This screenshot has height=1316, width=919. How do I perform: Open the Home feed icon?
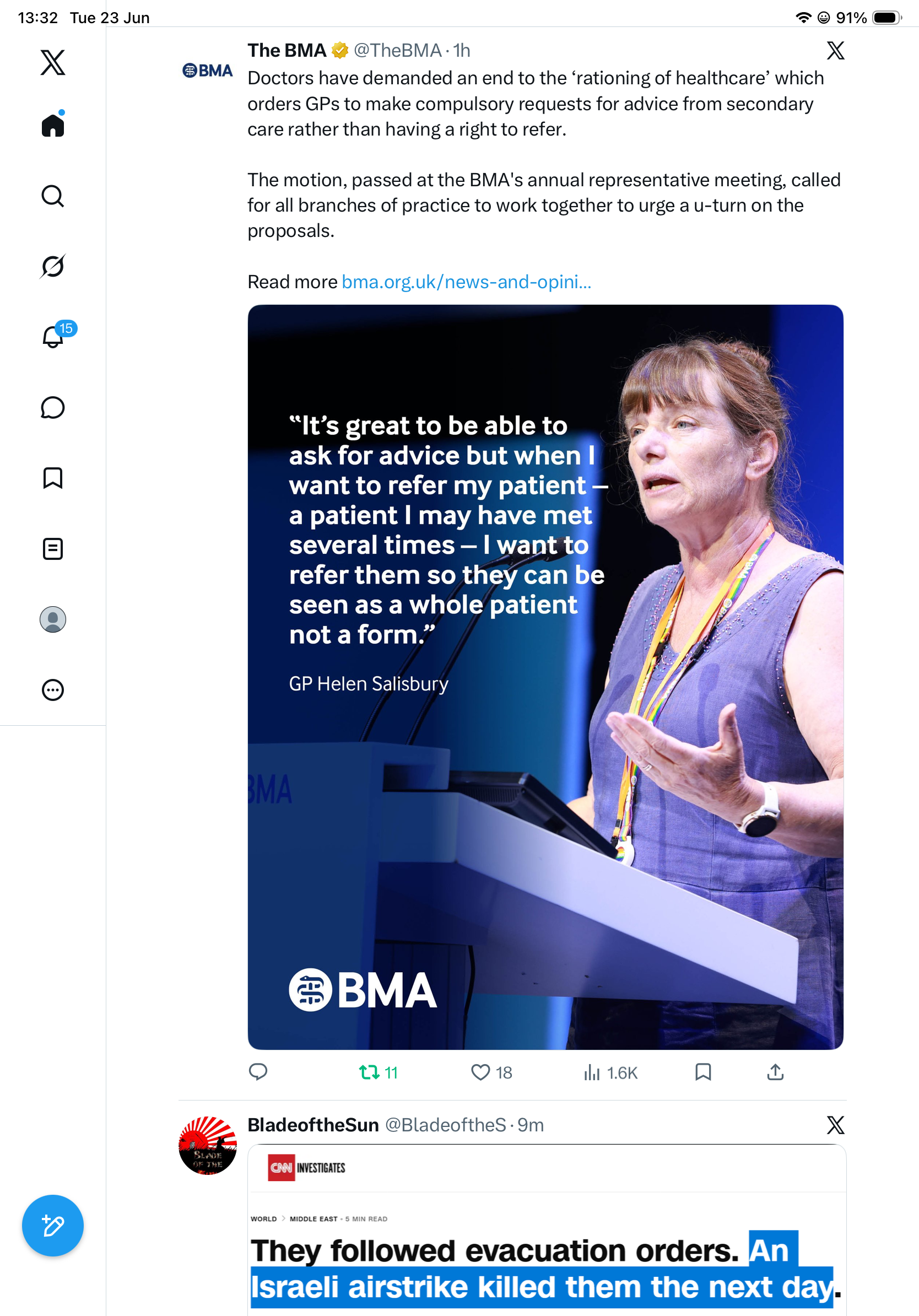[x=53, y=125]
